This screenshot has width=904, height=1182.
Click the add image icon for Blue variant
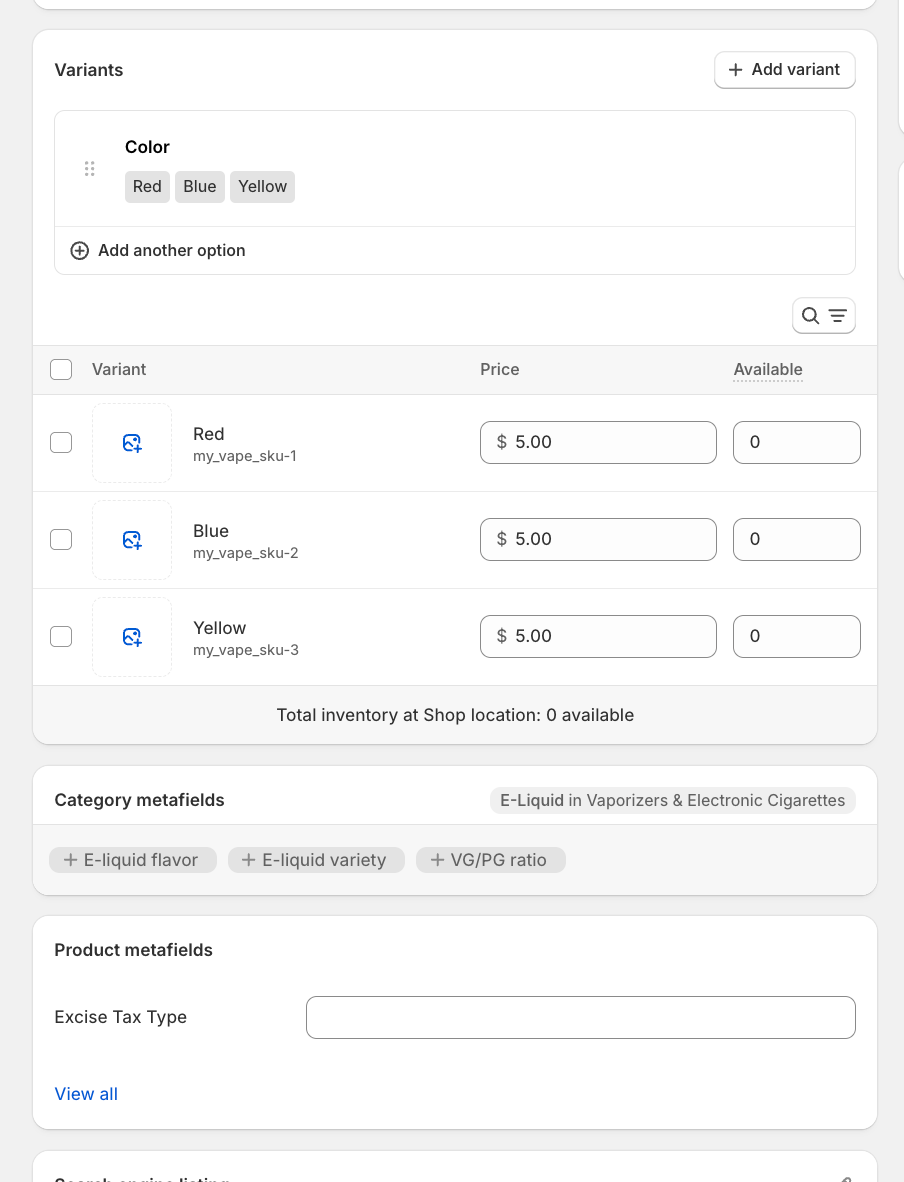(132, 540)
